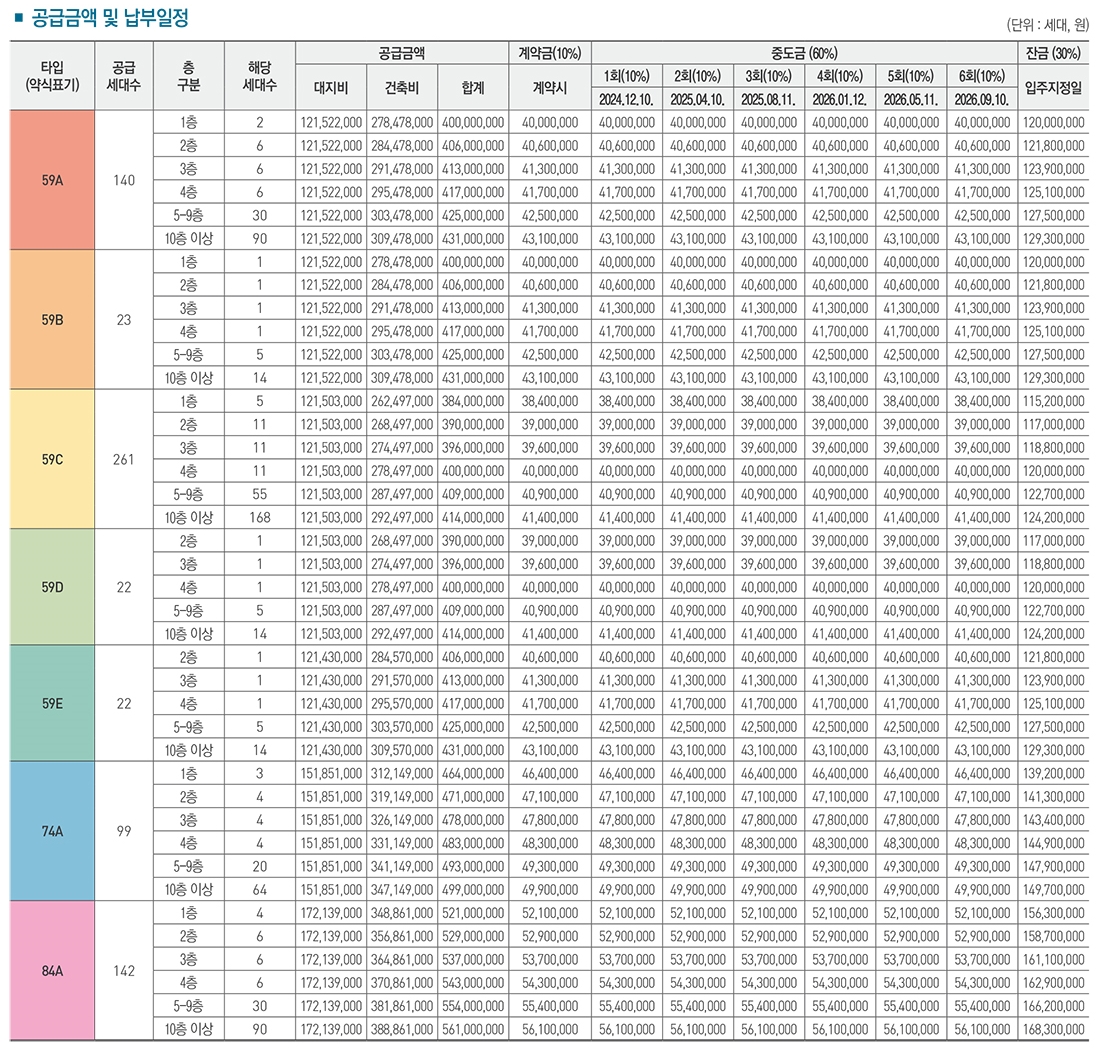Select the date 2026.09.10.

[x=982, y=100]
